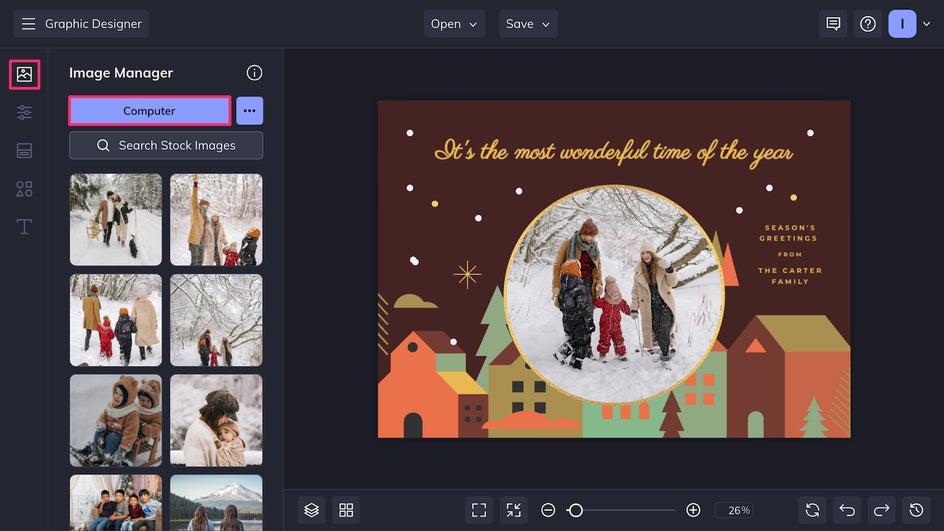Viewport: 944px width, 531px height.
Task: Open the Open dropdown menu
Action: click(454, 24)
